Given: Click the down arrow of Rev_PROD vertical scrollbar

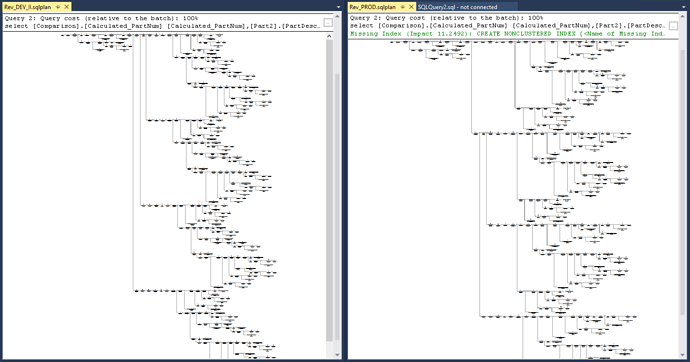Looking at the screenshot, I should click(x=683, y=355).
